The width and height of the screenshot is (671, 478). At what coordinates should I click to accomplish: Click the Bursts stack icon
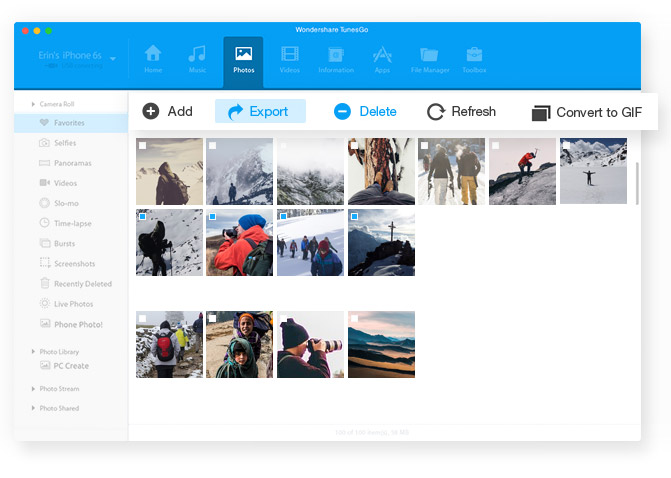45,243
